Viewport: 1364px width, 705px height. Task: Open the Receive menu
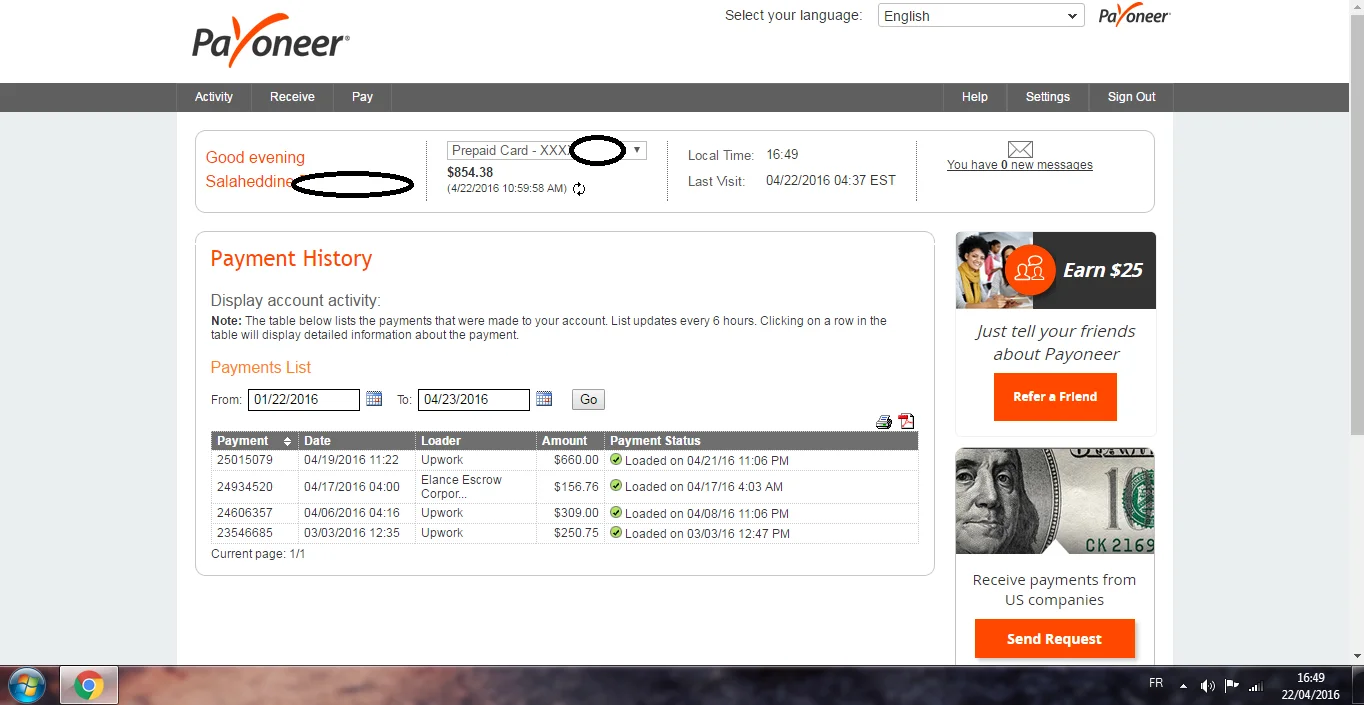(x=292, y=97)
